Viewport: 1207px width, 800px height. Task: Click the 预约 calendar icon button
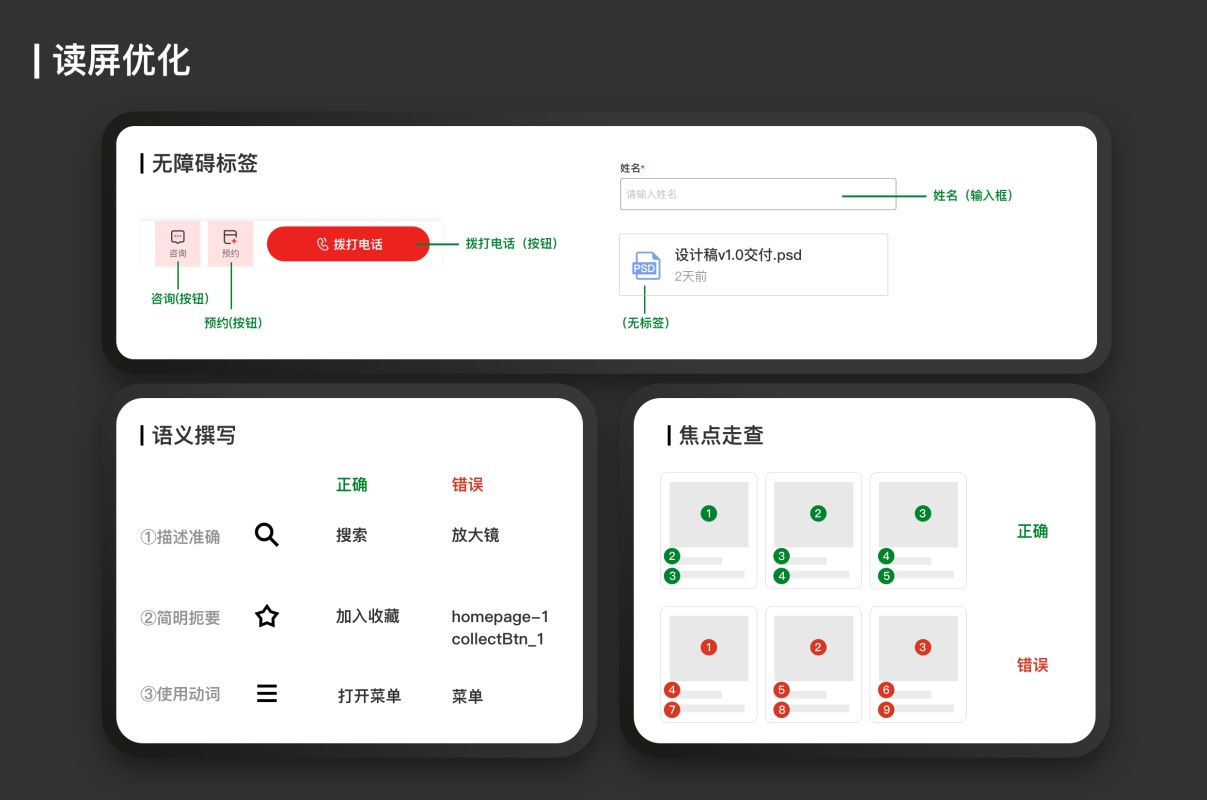[231, 244]
